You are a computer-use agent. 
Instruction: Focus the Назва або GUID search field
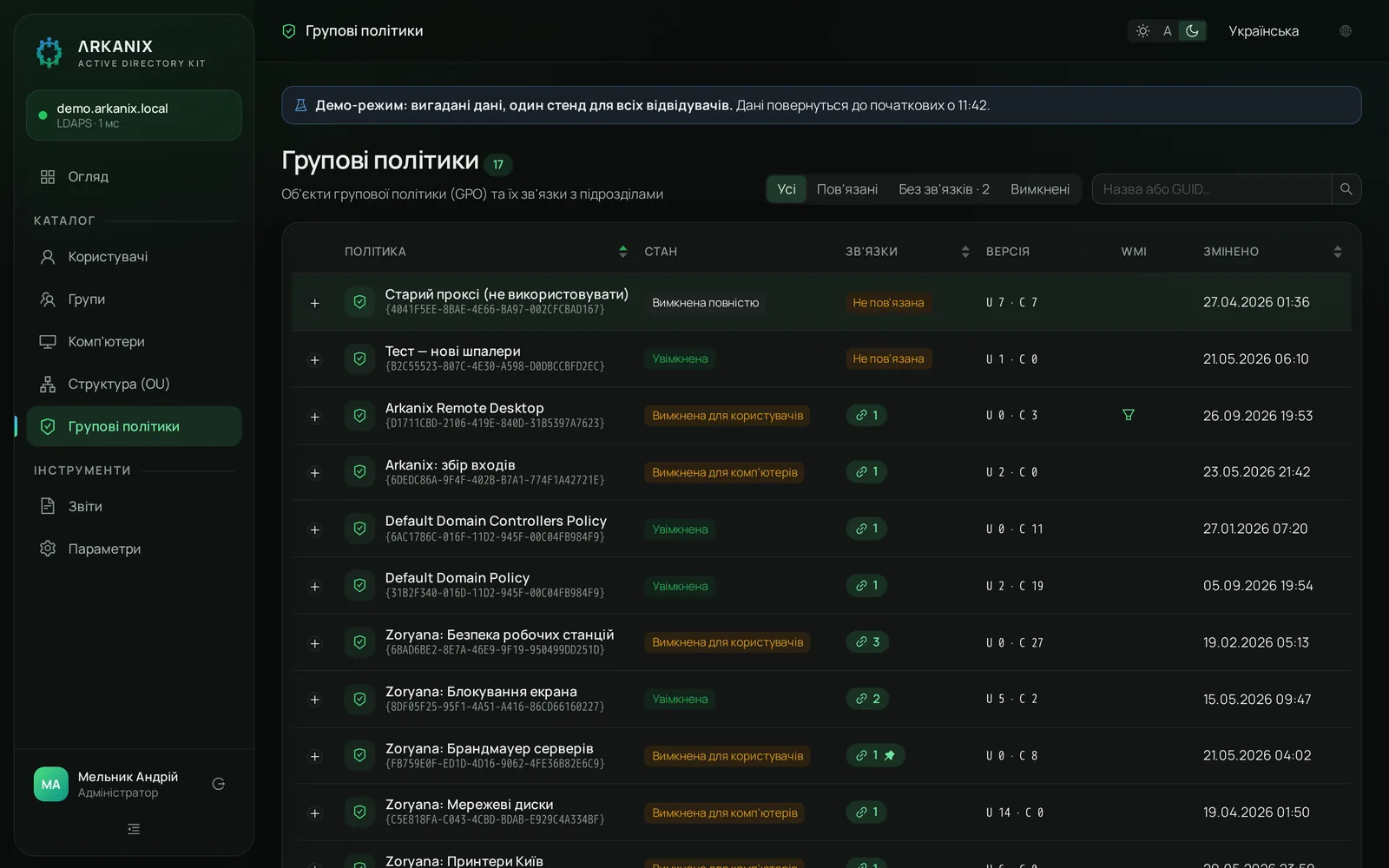click(1212, 189)
